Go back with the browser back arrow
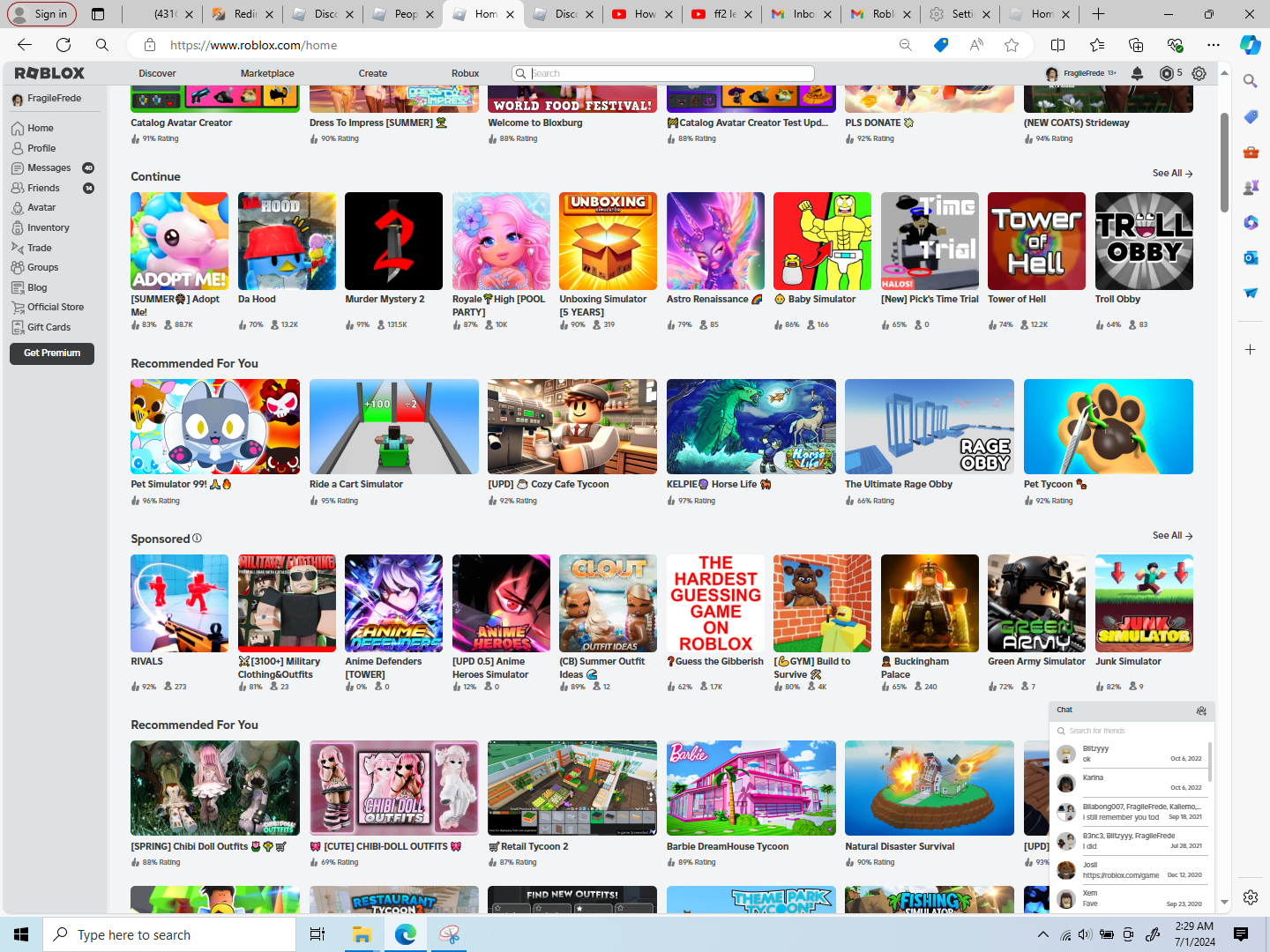This screenshot has width=1270, height=952. [25, 45]
